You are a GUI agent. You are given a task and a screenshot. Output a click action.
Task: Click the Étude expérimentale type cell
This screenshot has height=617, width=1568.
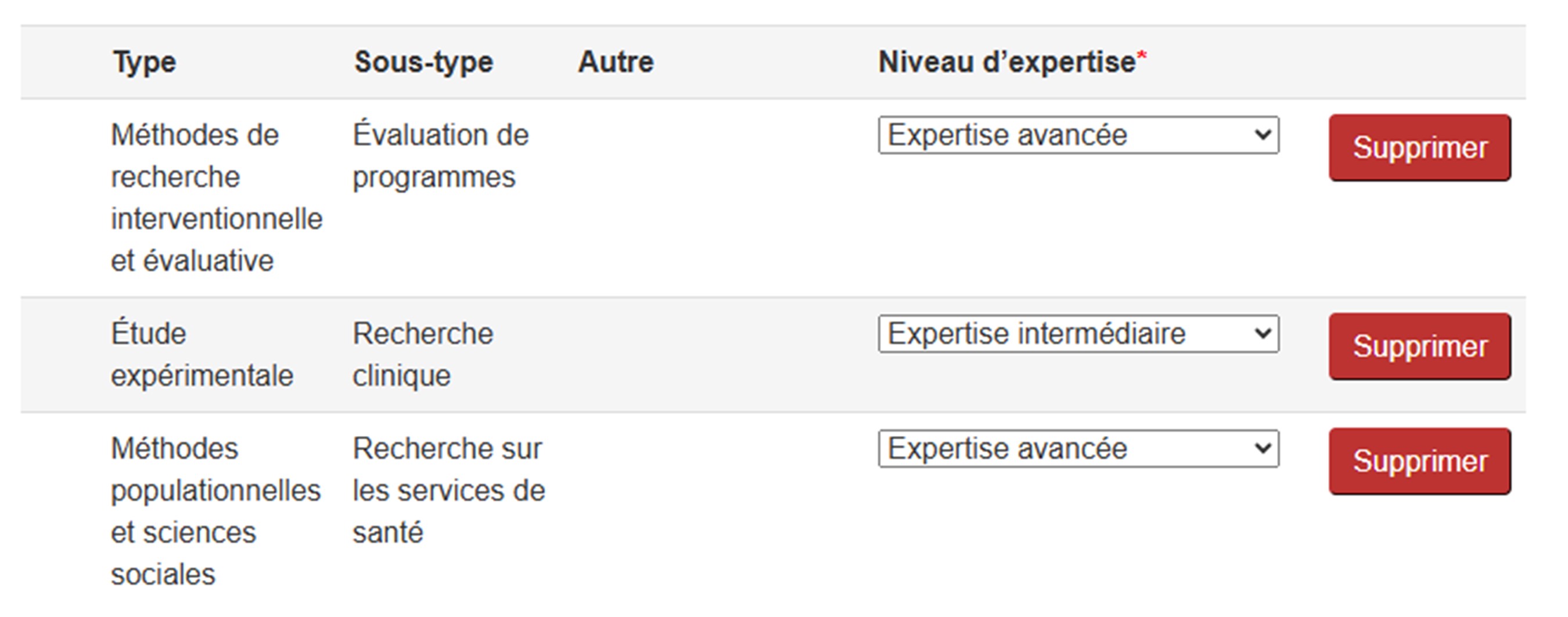click(x=202, y=355)
